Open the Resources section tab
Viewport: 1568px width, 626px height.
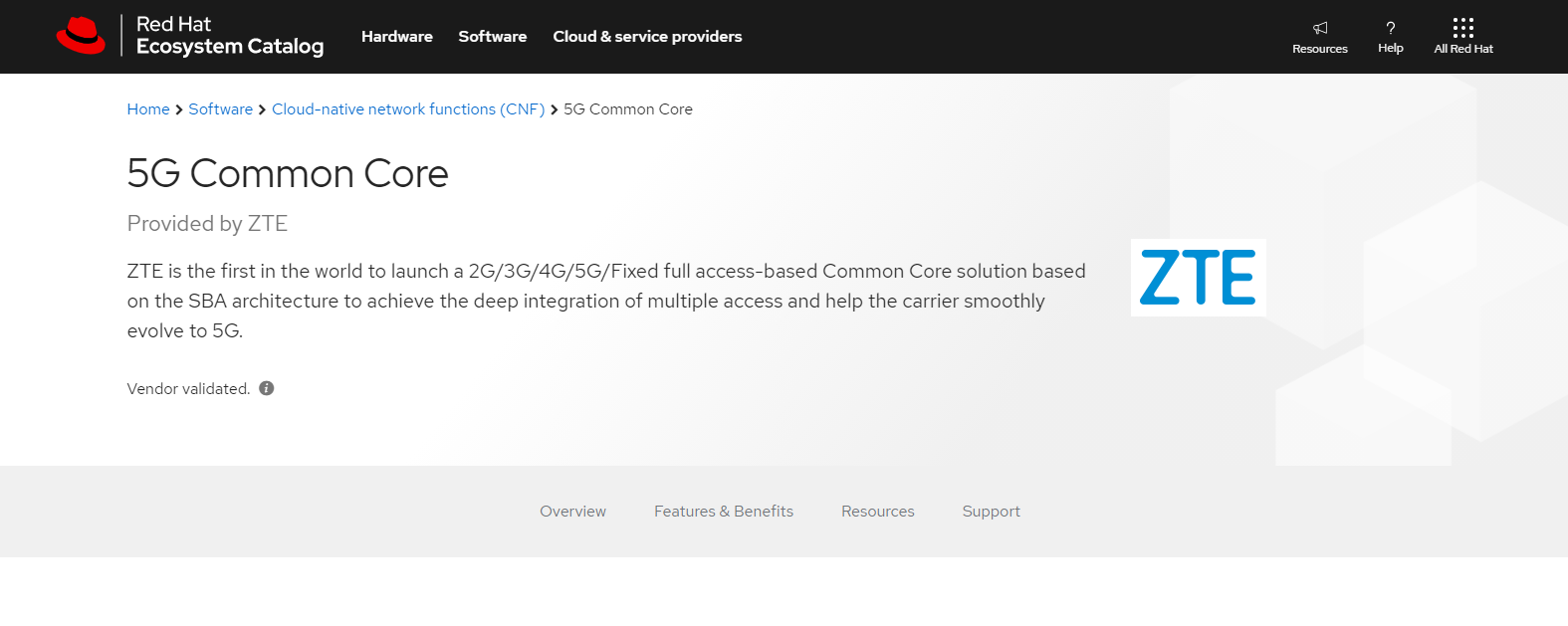(x=878, y=512)
